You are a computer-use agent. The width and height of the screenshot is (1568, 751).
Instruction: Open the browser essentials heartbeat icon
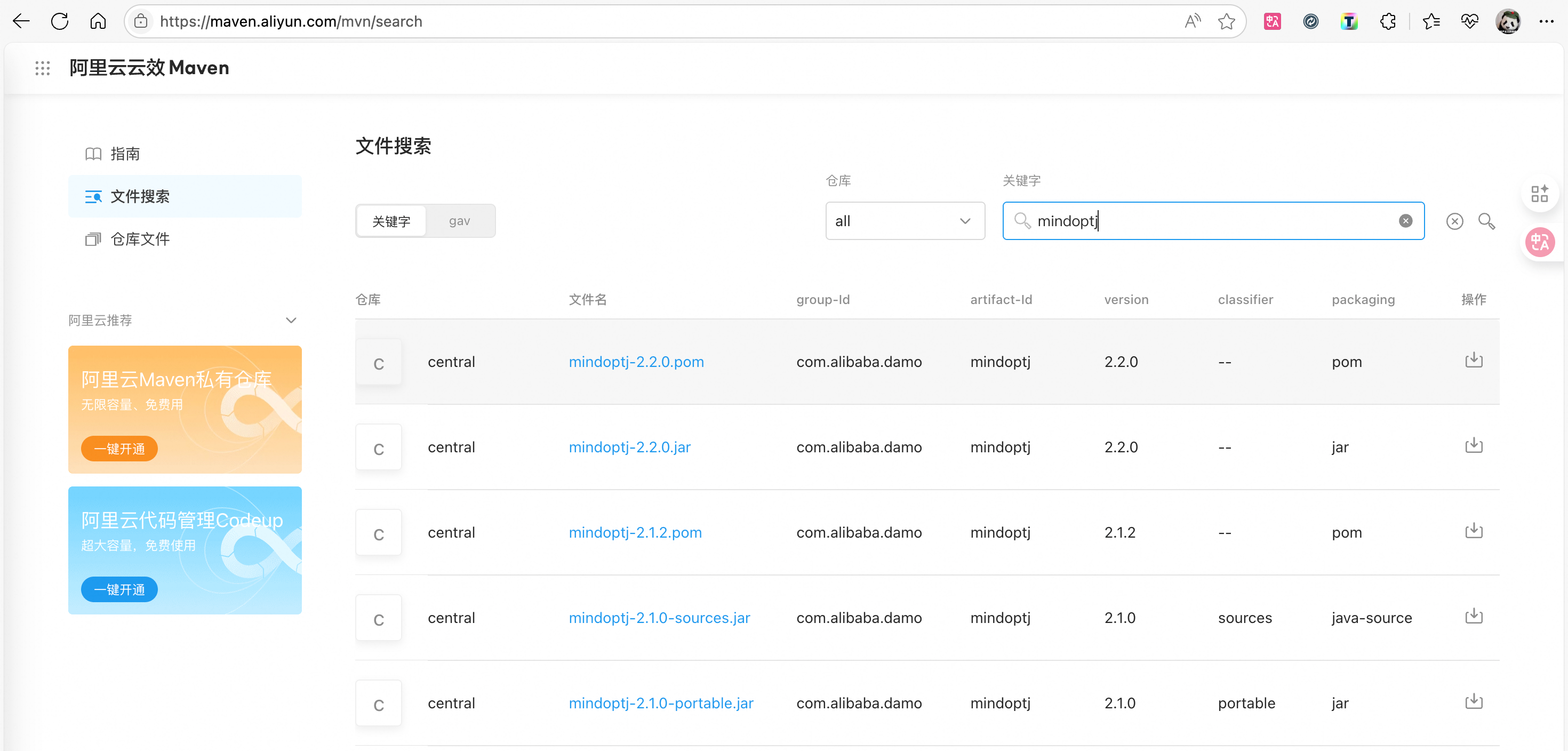click(1469, 21)
